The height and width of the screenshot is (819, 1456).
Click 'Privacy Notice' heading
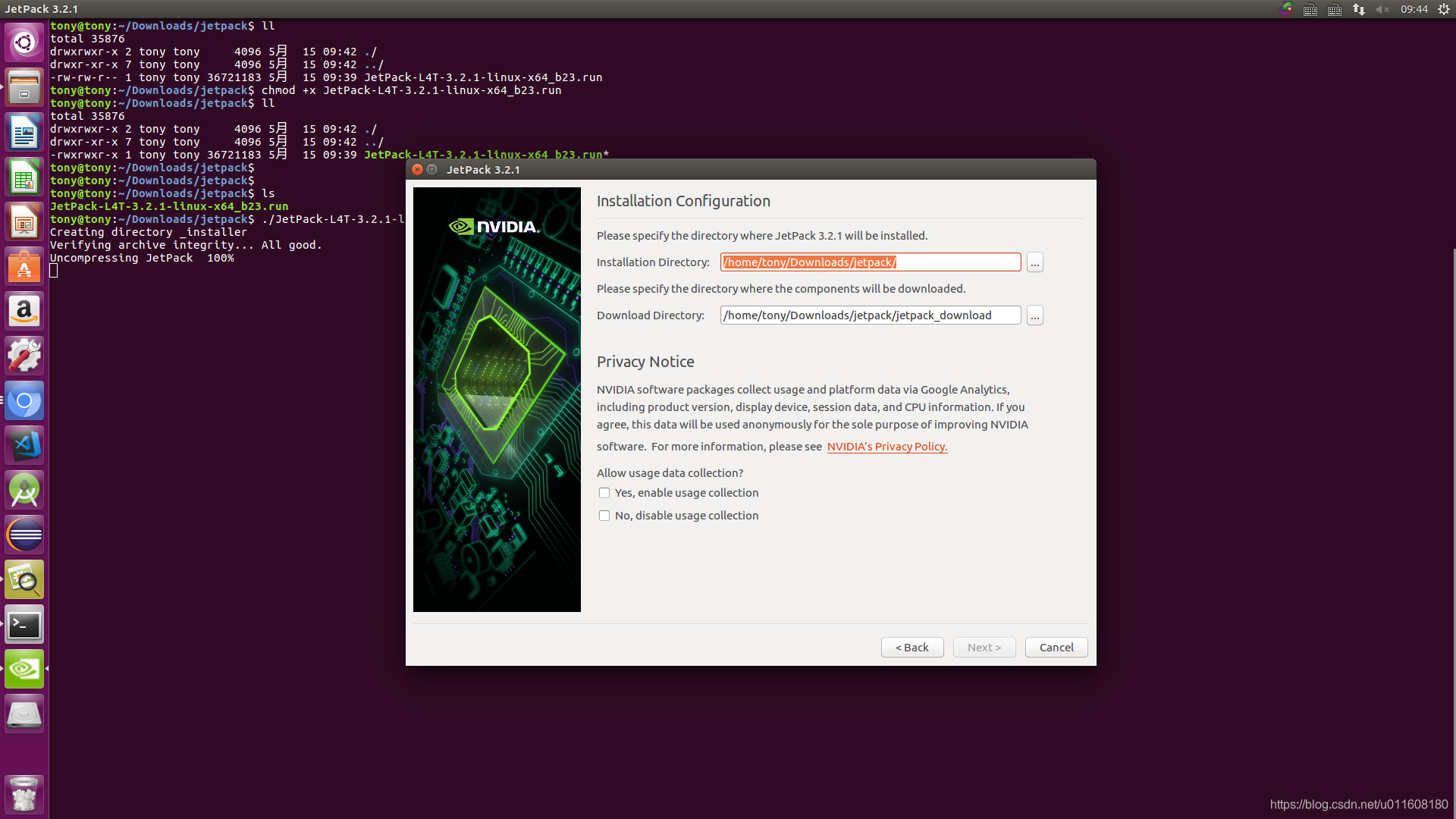(x=645, y=362)
